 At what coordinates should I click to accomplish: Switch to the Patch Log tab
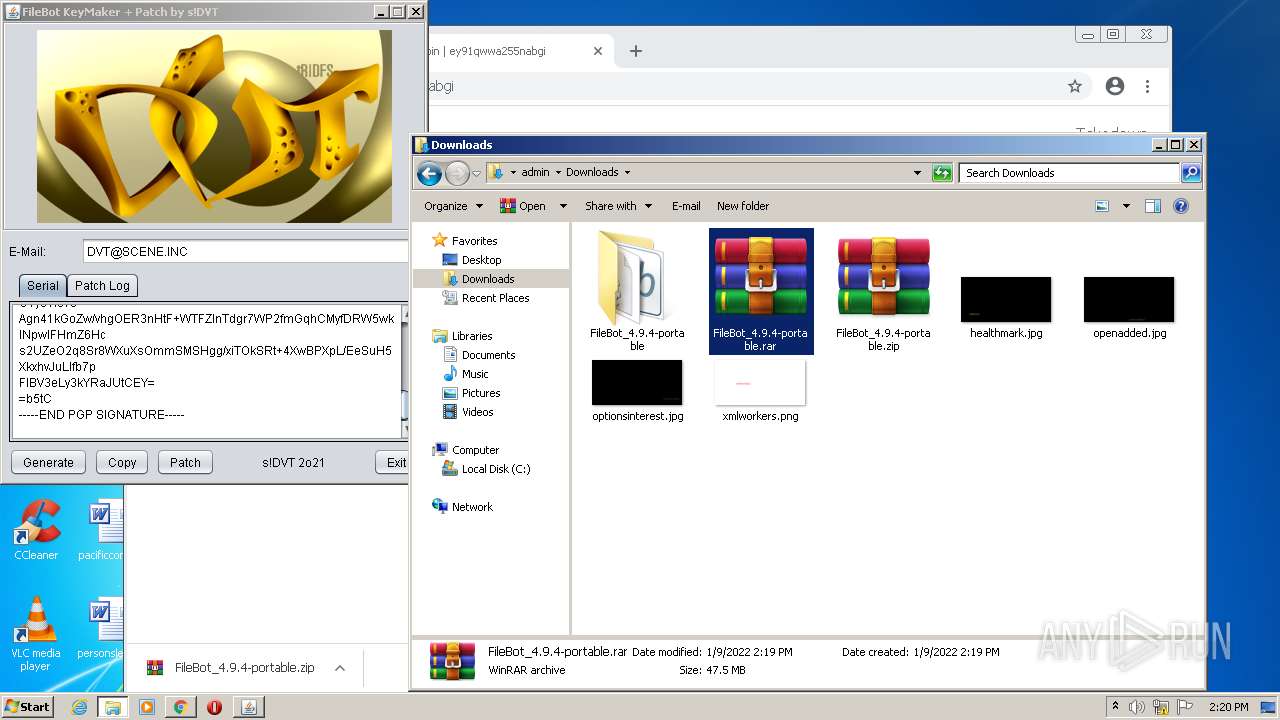click(x=102, y=285)
